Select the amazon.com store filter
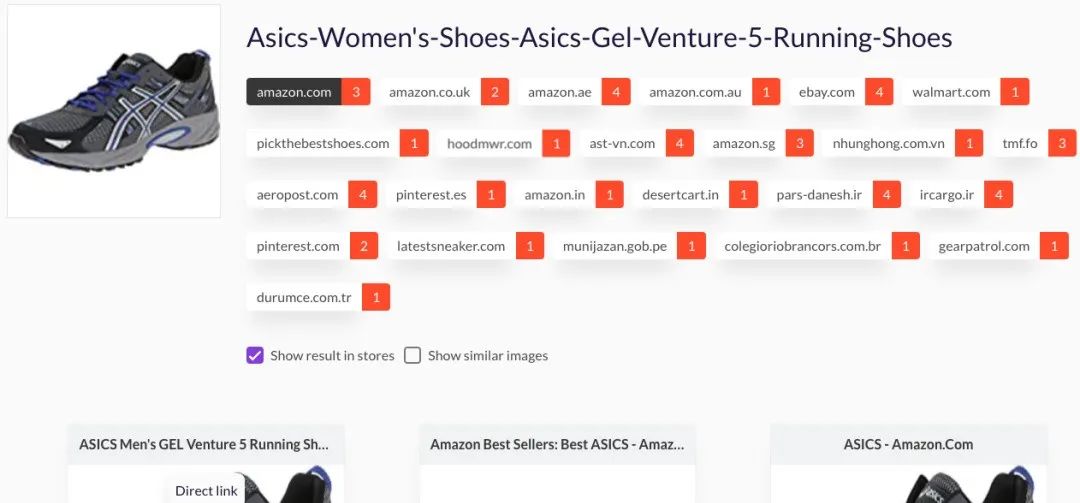Viewport: 1080px width, 503px height. click(x=294, y=92)
